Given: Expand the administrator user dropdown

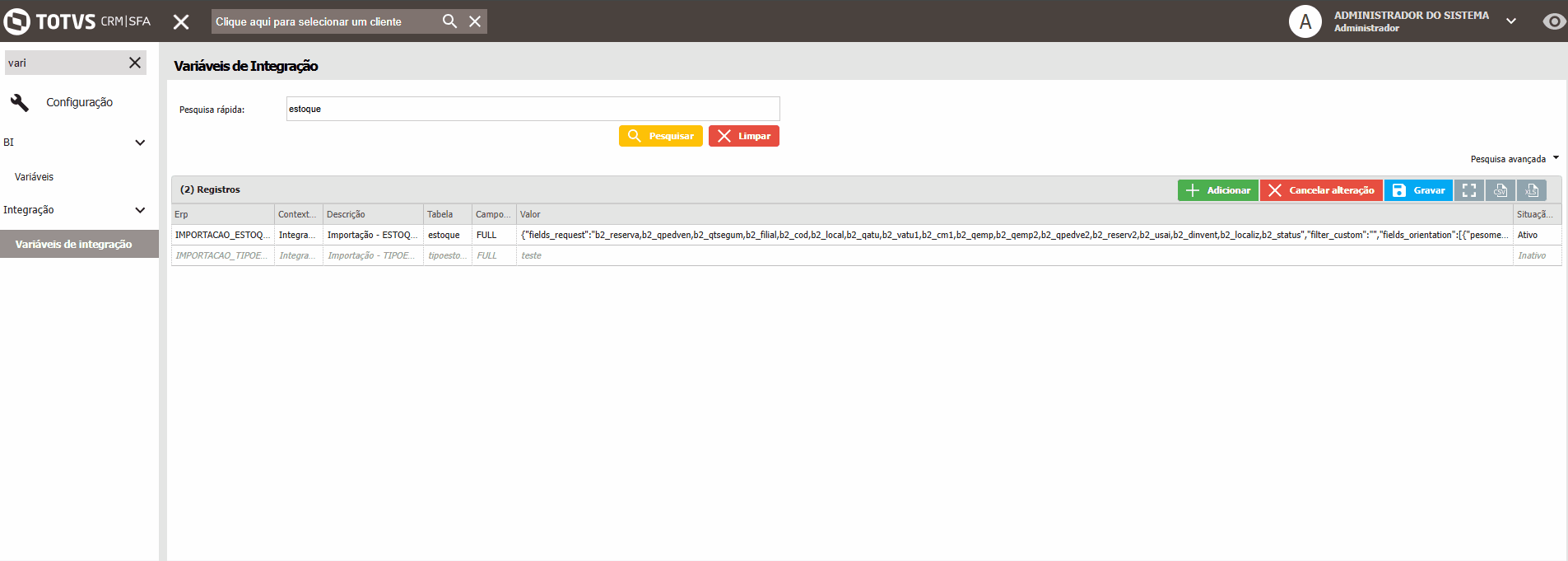Looking at the screenshot, I should (1511, 21).
